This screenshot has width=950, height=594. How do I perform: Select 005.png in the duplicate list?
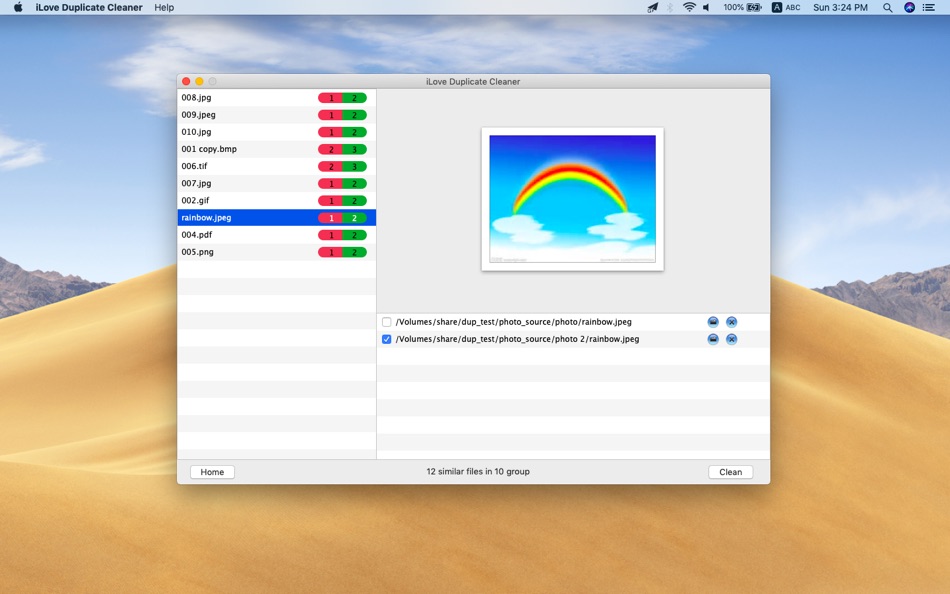click(x=277, y=252)
